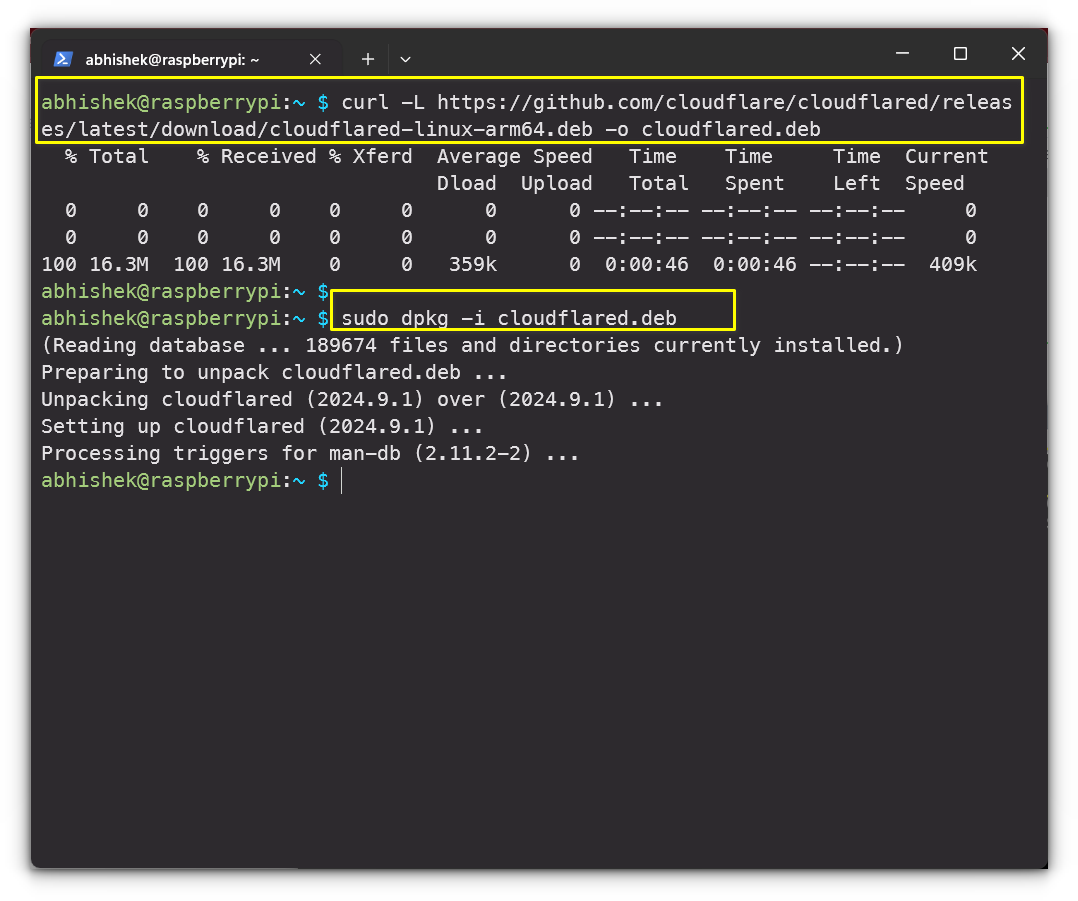Image resolution: width=1078 pixels, height=901 pixels.
Task: Click the word curl in the first command
Action: pos(365,103)
